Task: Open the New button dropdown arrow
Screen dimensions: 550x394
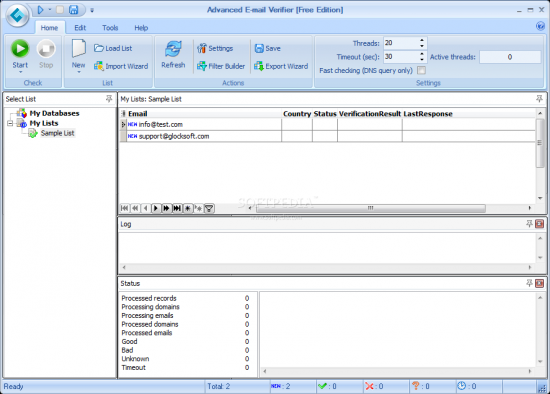Action: tap(79, 72)
